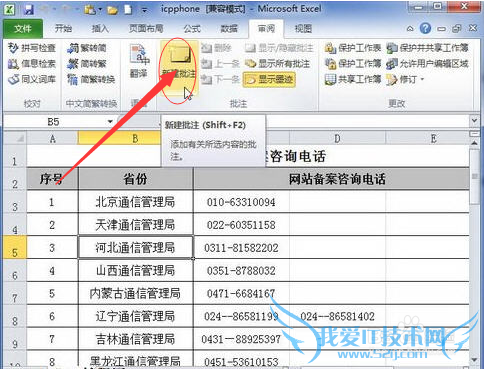The height and width of the screenshot is (369, 485).
Task: Select cell 024--86581402
Action: click(337, 316)
